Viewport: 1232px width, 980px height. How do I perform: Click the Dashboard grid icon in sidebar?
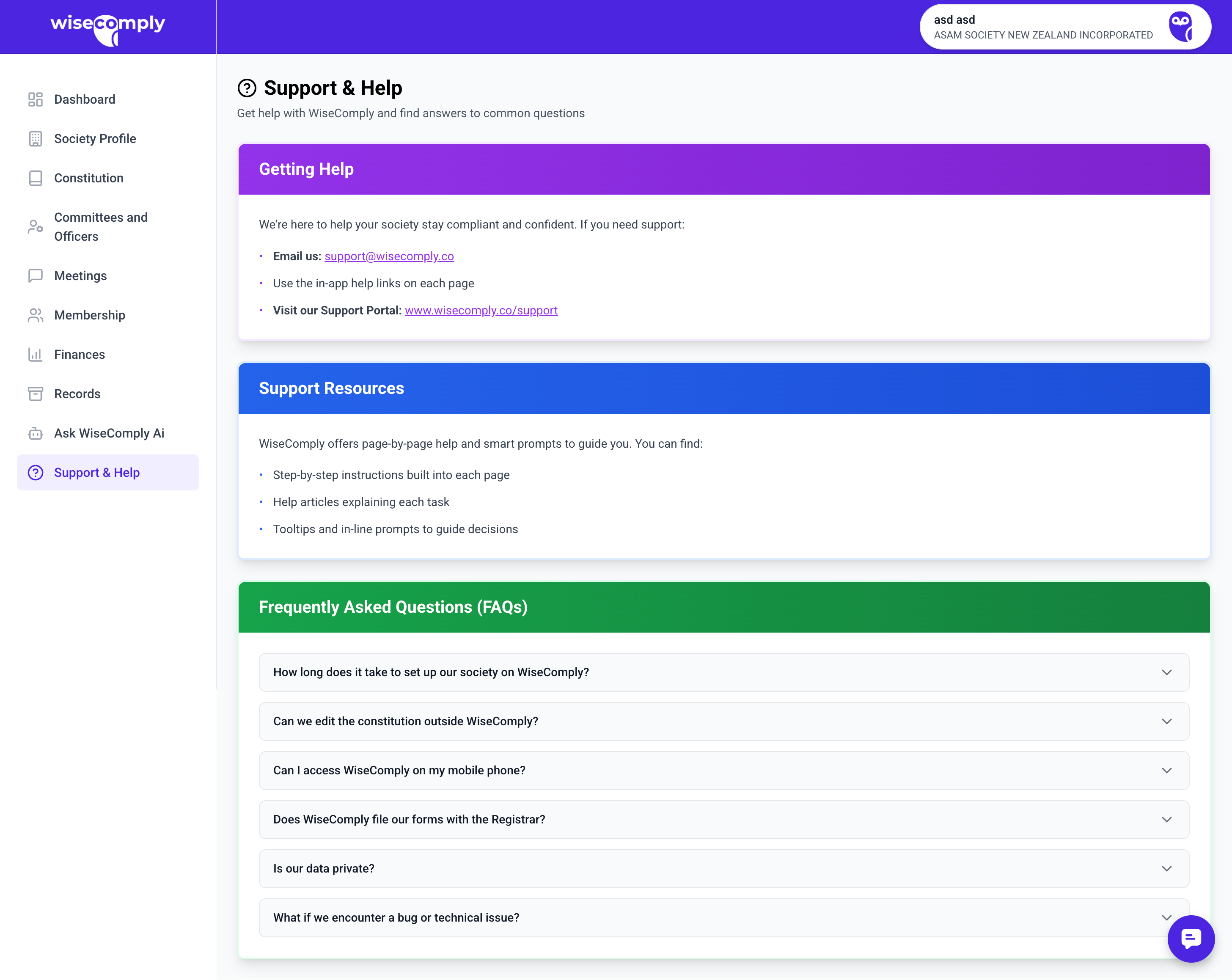pos(36,99)
